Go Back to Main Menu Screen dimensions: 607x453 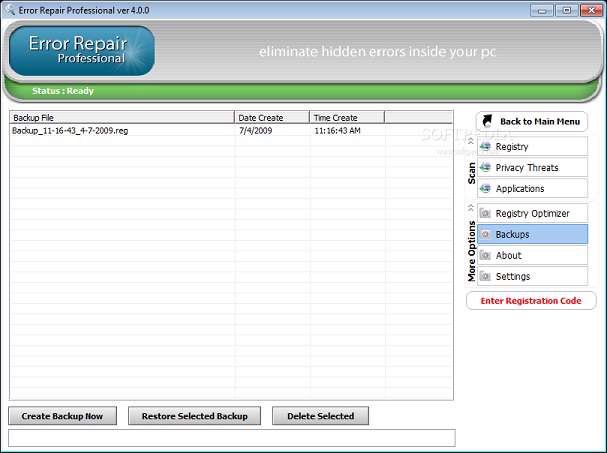tap(532, 122)
